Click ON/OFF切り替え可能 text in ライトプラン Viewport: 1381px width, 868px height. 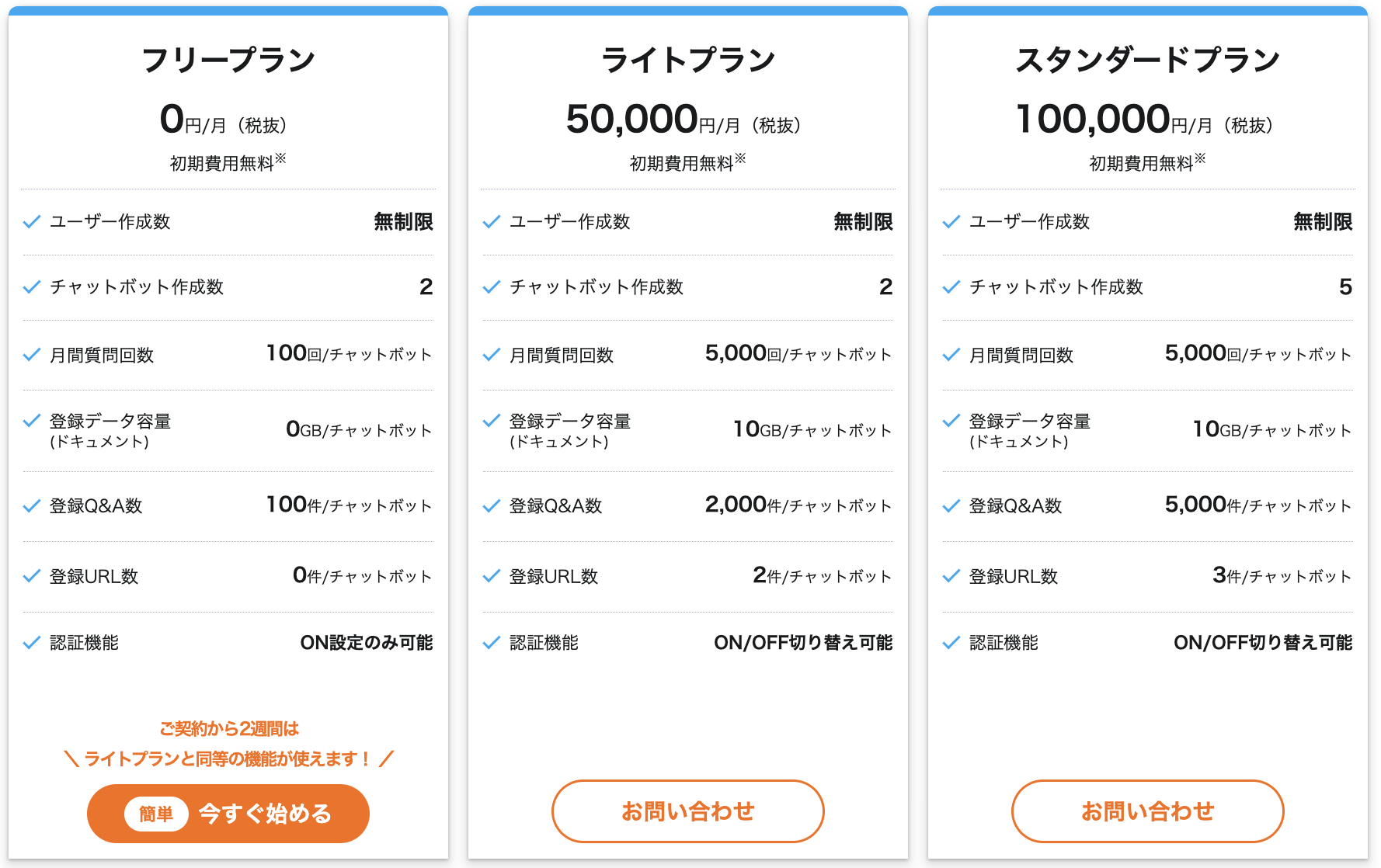click(803, 643)
